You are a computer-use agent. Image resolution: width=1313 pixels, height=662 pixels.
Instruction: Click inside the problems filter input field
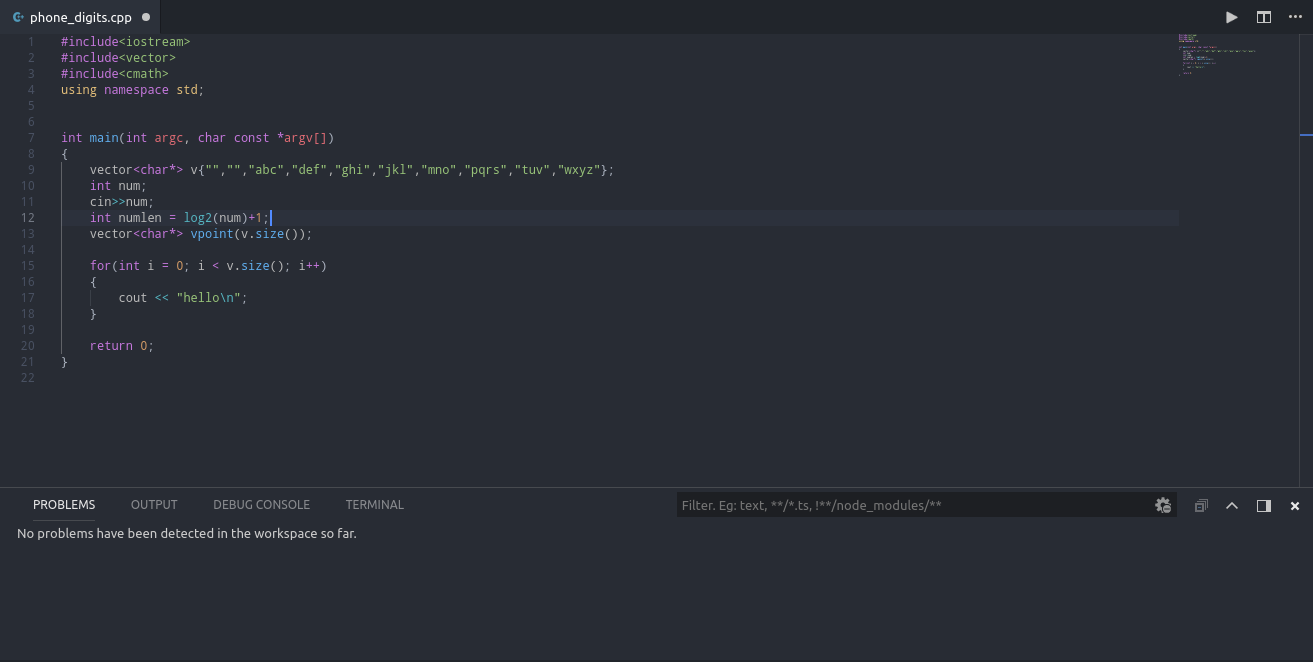[x=900, y=505]
